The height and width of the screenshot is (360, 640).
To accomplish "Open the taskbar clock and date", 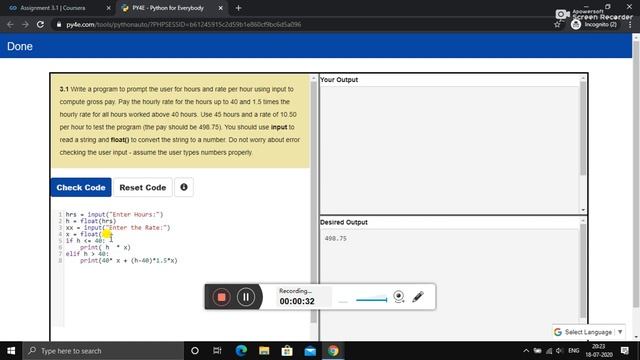I will point(599,351).
